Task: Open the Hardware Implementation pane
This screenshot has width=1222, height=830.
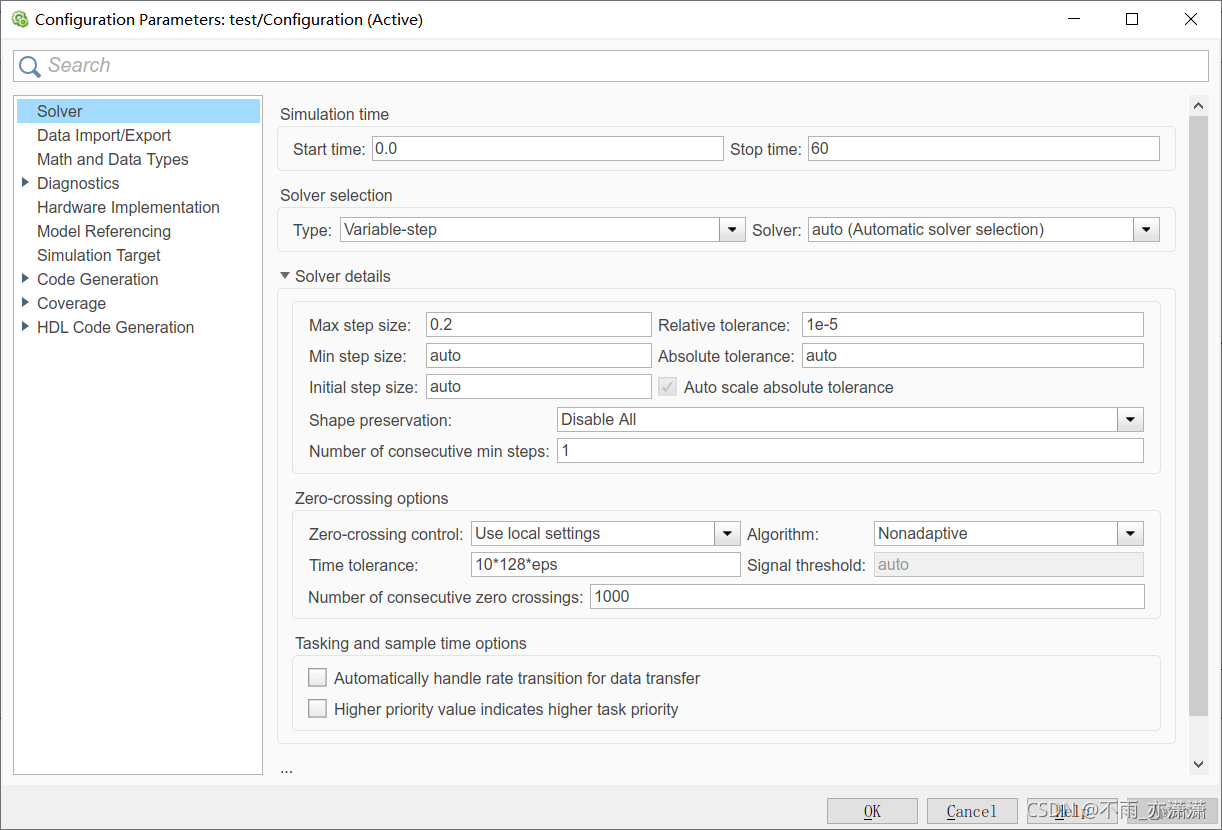Action: (x=128, y=207)
